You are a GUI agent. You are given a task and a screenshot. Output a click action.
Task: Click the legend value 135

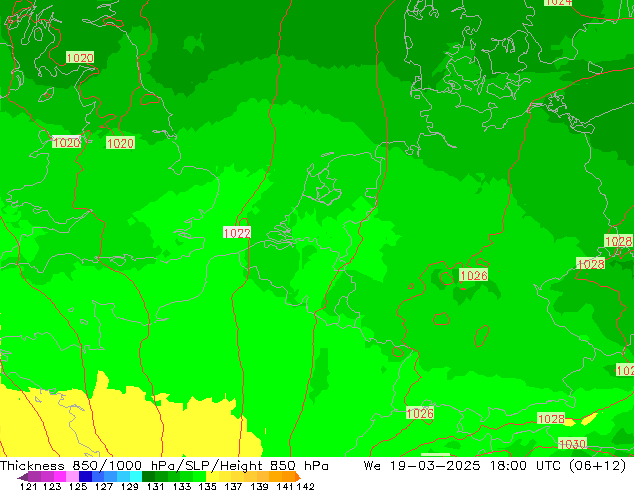(x=207, y=486)
